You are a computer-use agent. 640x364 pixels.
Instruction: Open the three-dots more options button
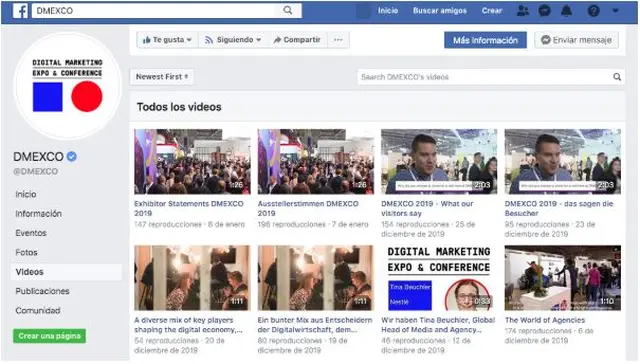[338, 40]
